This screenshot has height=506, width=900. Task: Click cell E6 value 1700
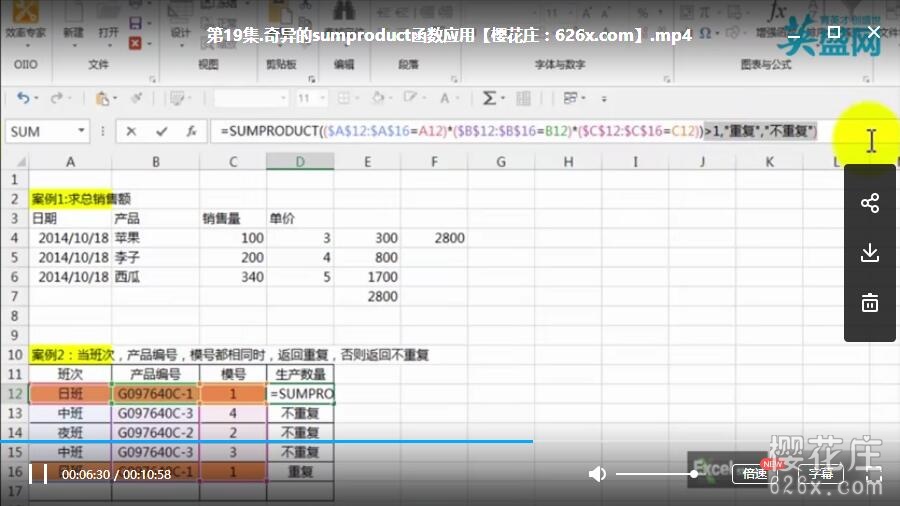pyautogui.click(x=367, y=277)
